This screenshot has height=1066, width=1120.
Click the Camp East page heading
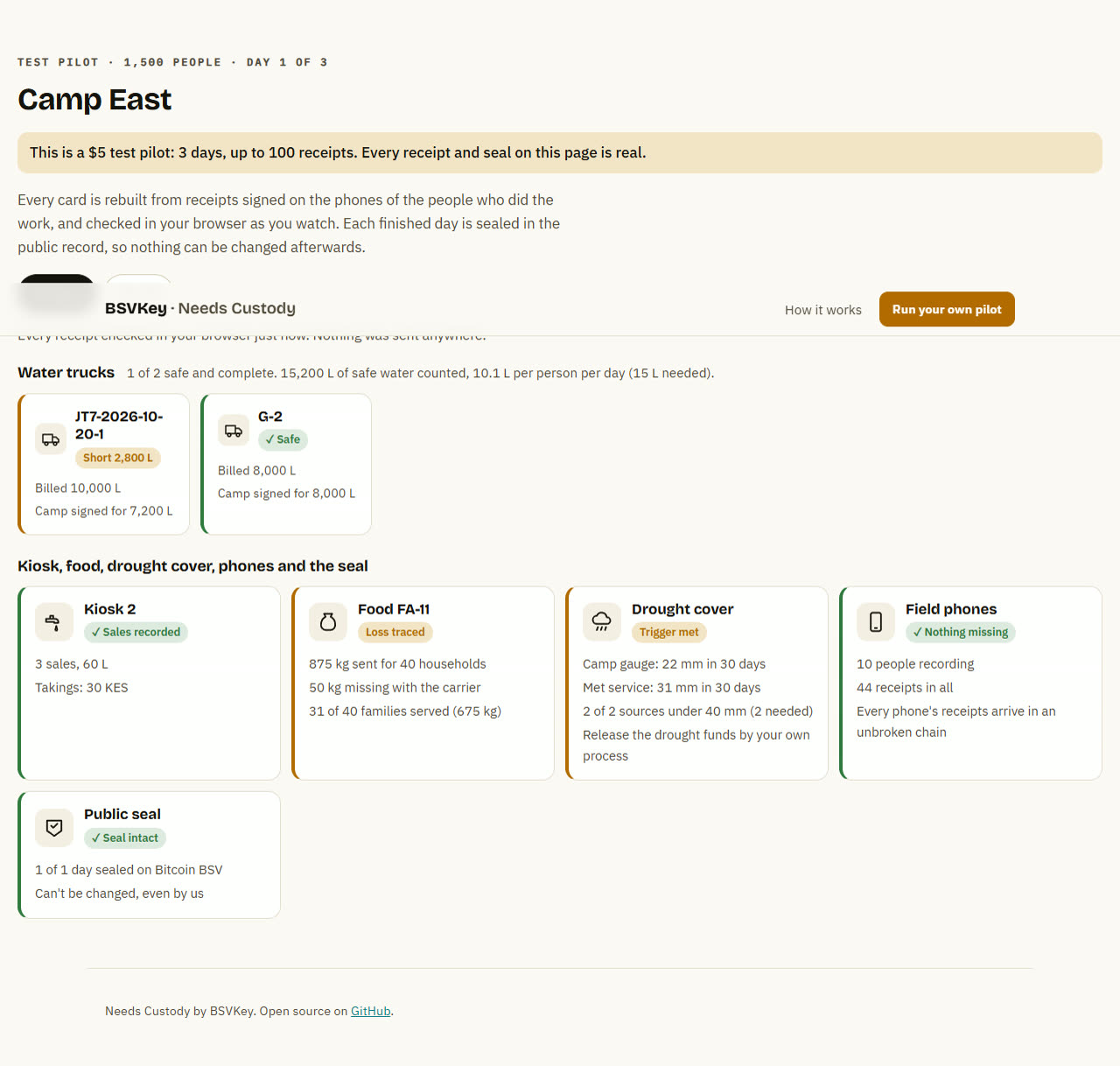[x=94, y=100]
